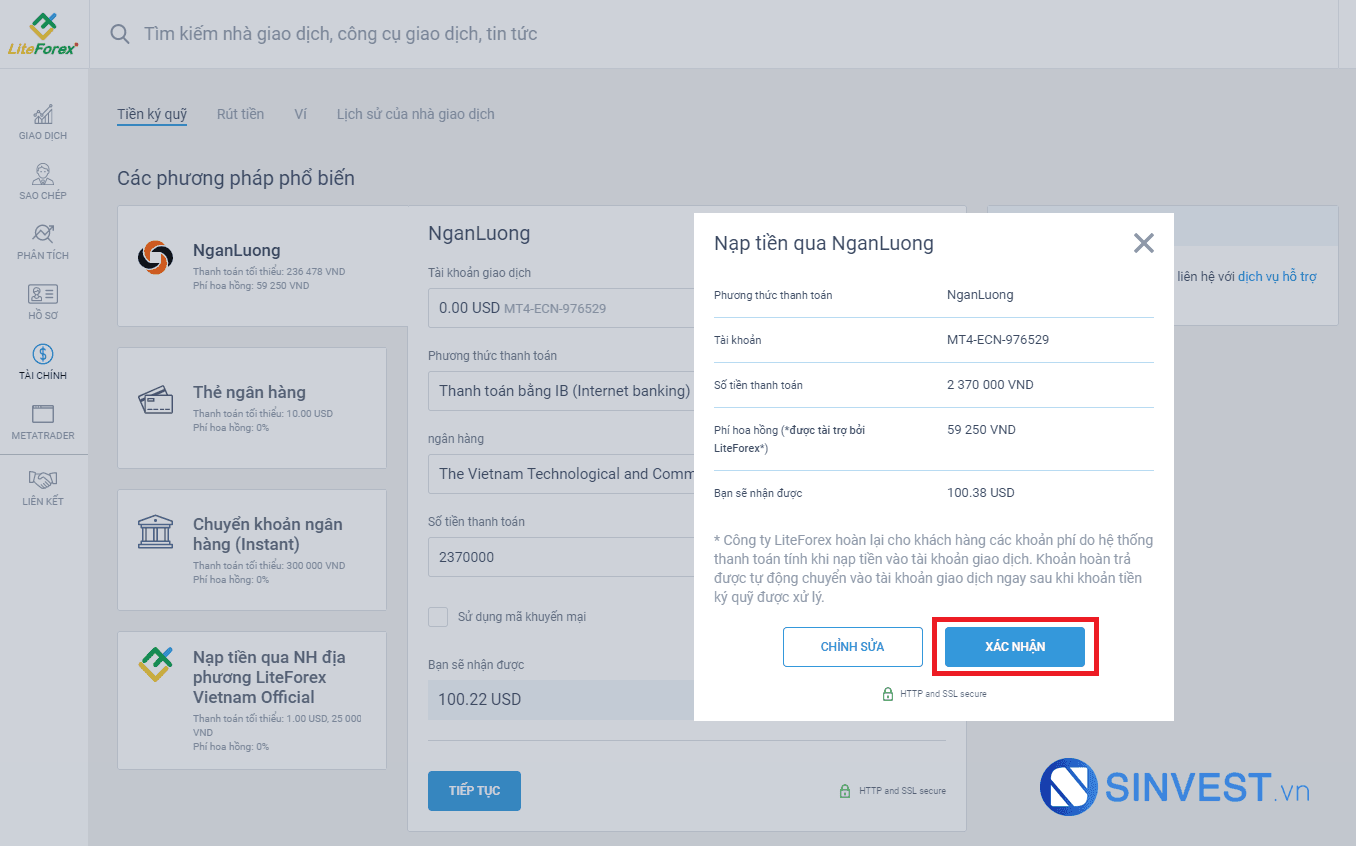Viewport: 1356px width, 846px height.
Task: Click the Chuyển khoản ngân hàng bank icon
Action: tap(155, 533)
